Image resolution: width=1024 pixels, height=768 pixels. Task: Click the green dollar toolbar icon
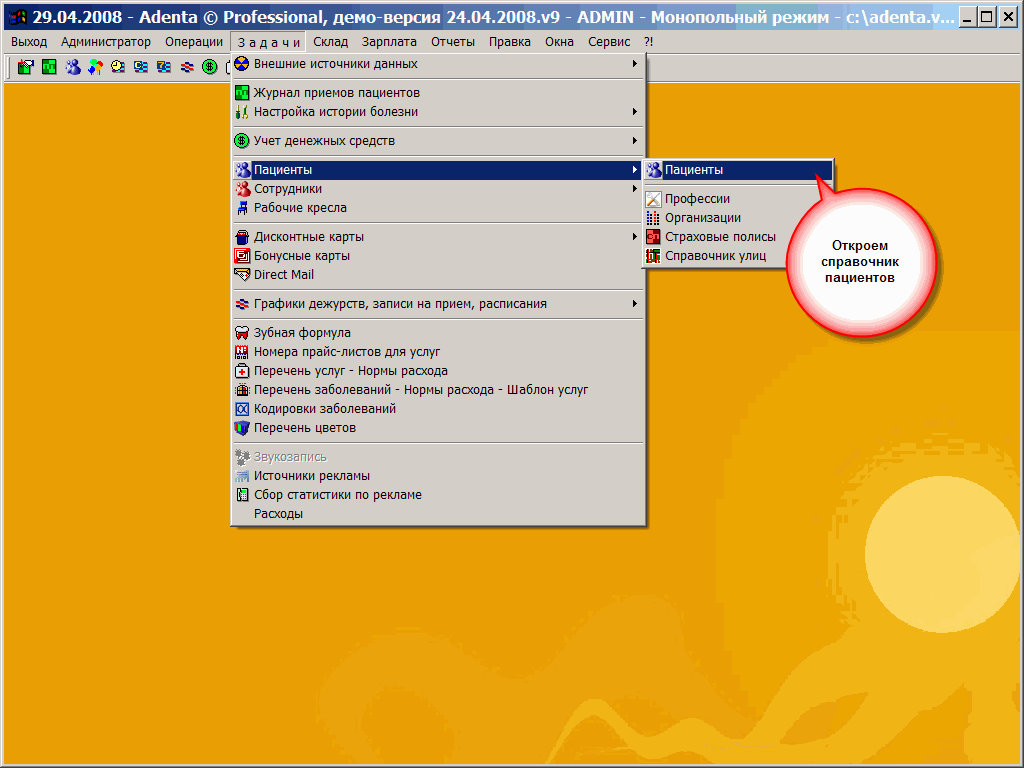209,67
